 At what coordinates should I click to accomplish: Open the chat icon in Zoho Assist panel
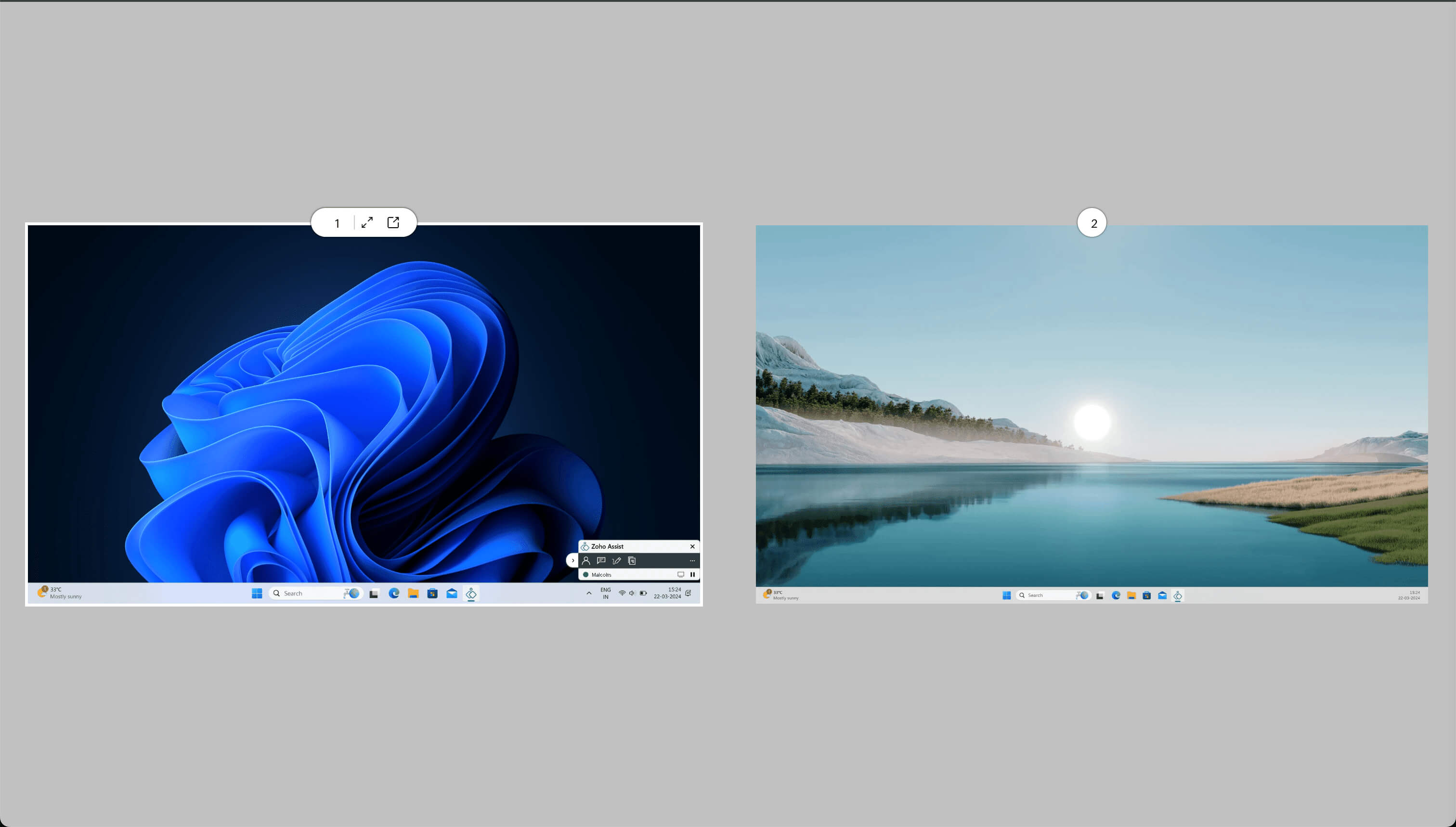coord(601,561)
